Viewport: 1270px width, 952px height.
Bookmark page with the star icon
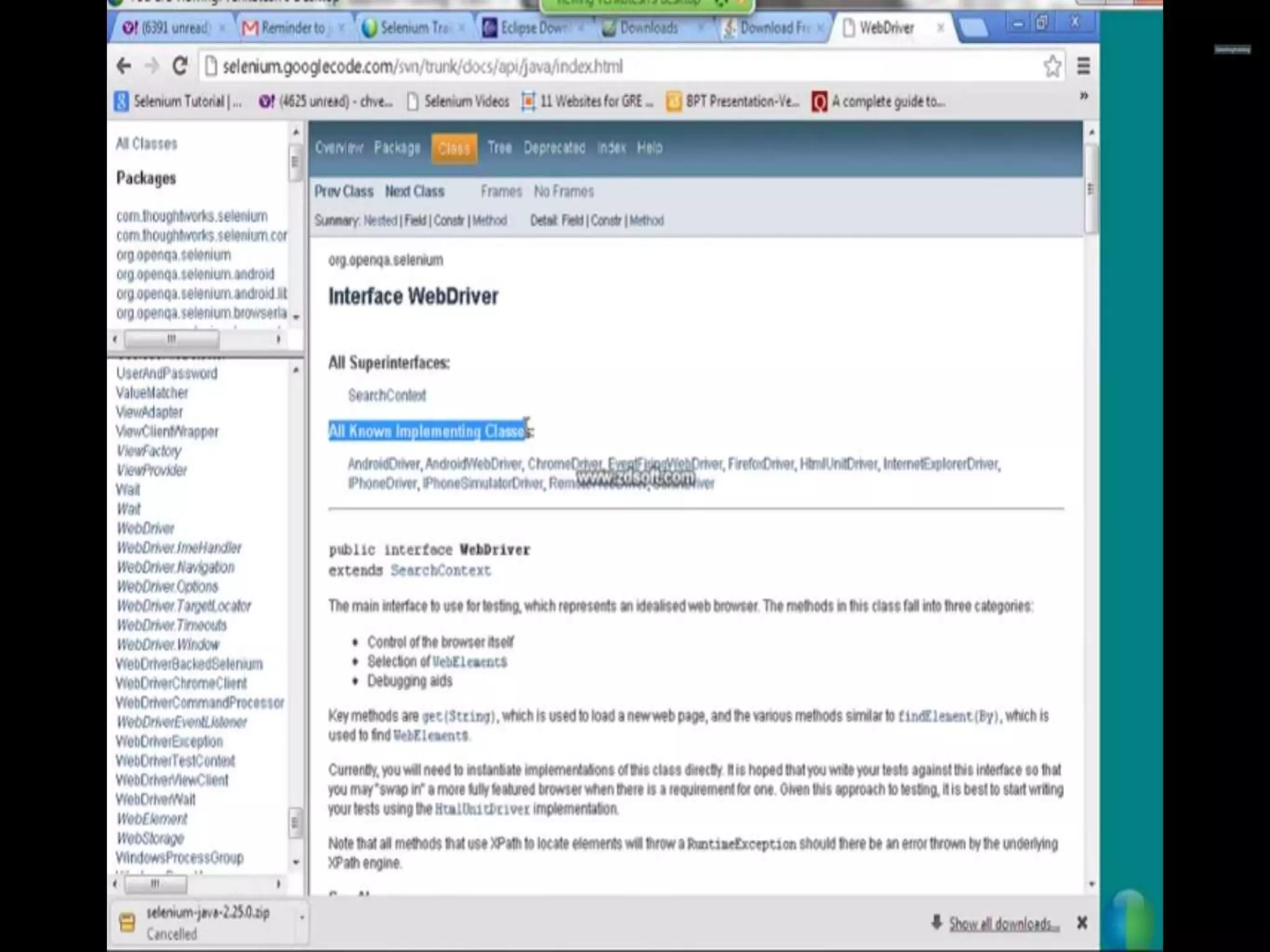tap(1052, 66)
